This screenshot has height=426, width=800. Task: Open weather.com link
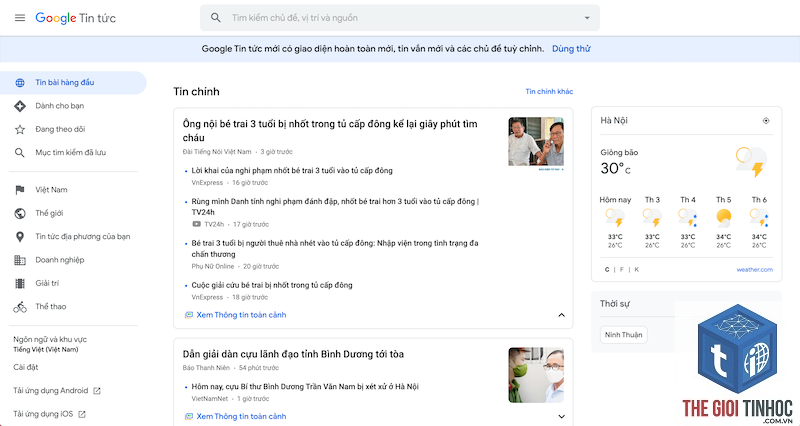(755, 270)
